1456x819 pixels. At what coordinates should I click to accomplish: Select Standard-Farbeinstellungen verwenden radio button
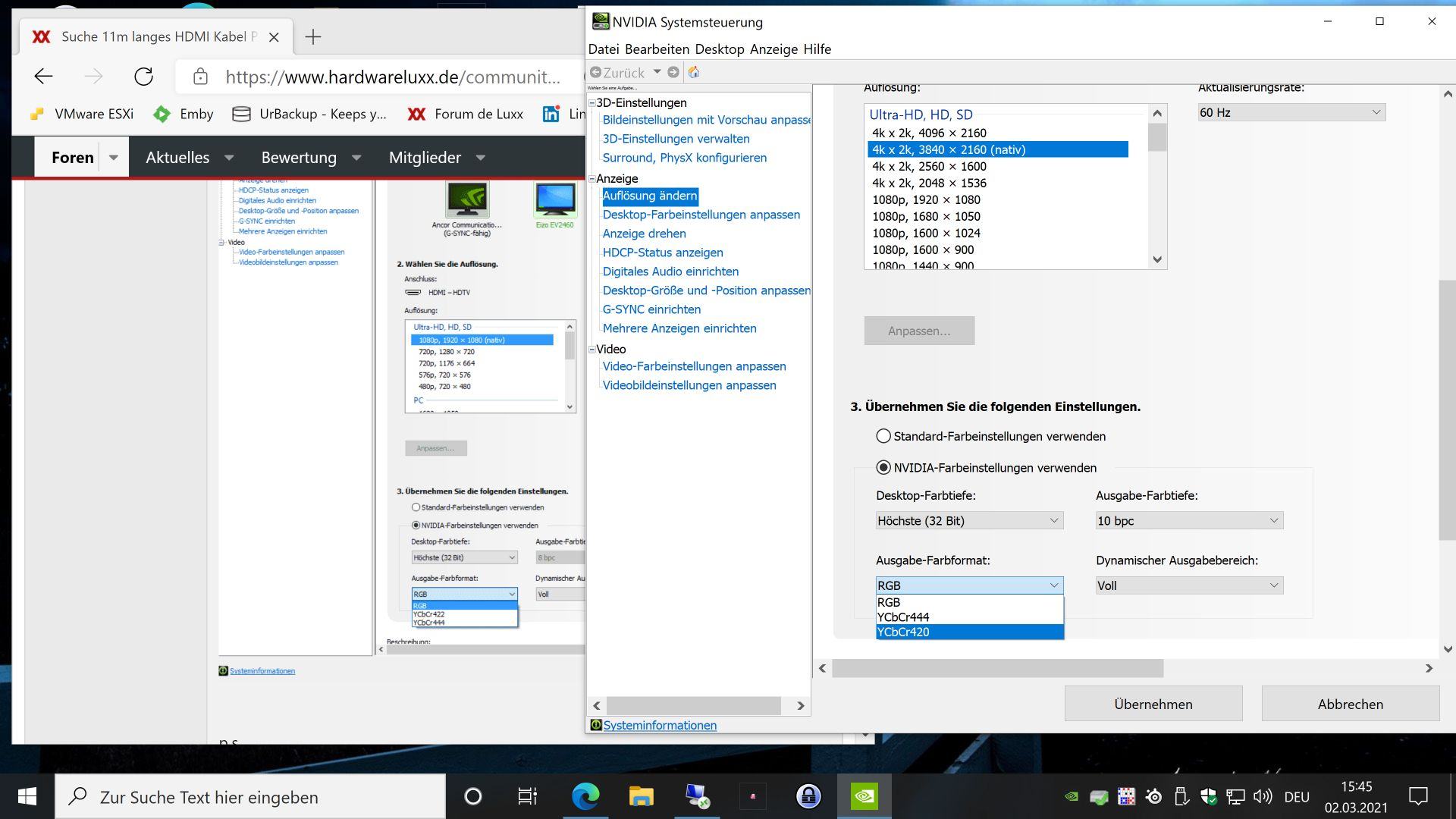pos(883,436)
